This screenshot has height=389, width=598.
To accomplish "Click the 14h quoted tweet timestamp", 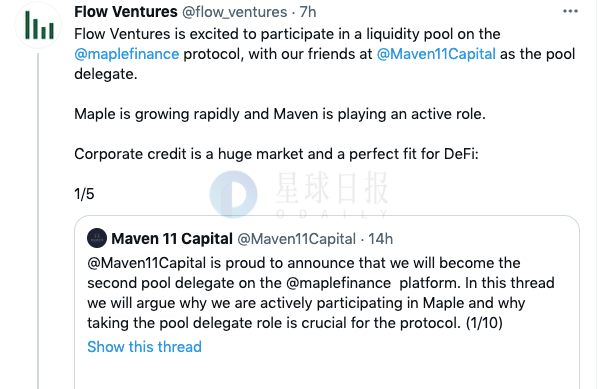I will click(380, 239).
